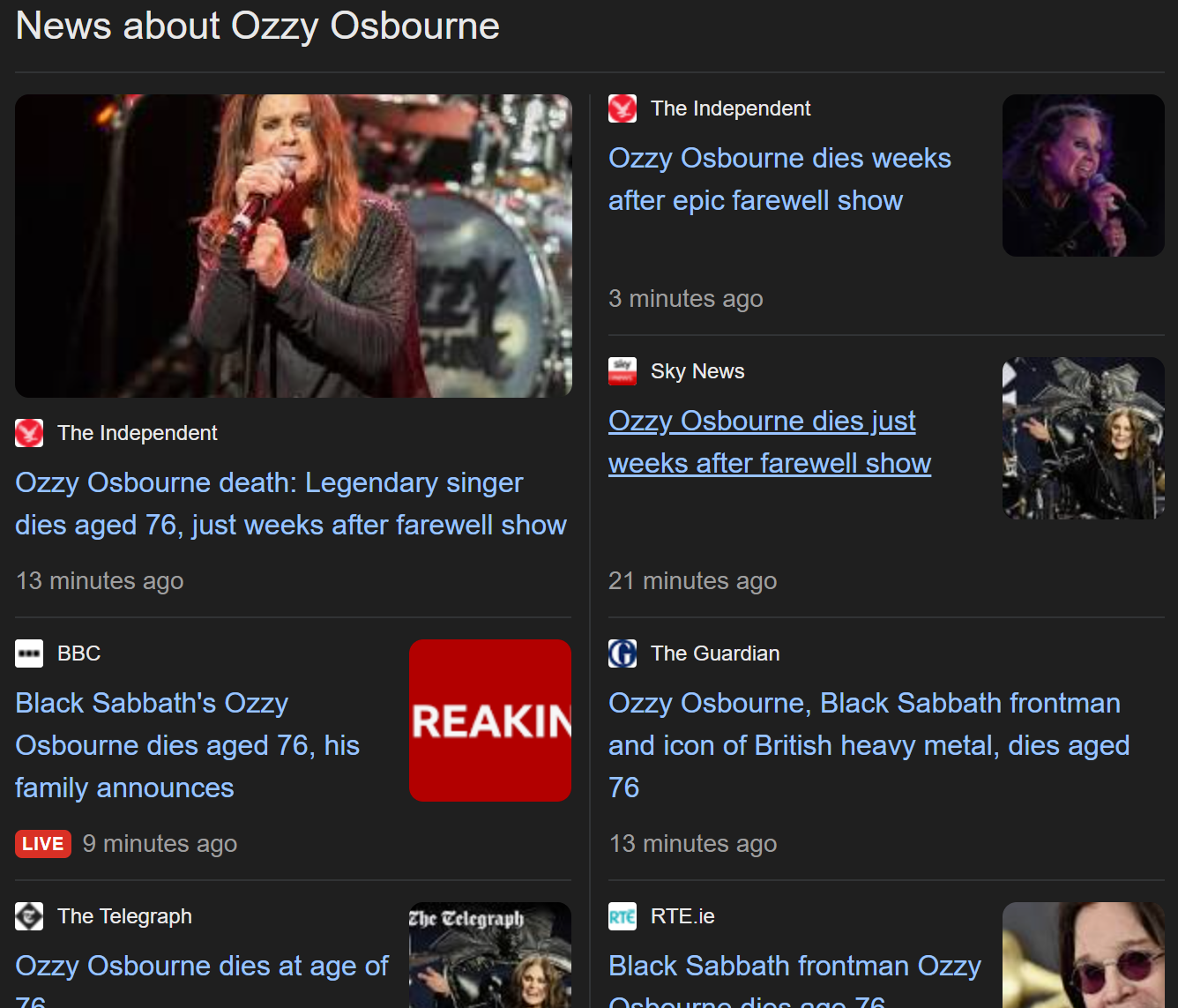This screenshot has height=1008, width=1178.
Task: Open Telegraph 'Ozzy Osbourne dies at age of' headline
Action: coord(202,979)
